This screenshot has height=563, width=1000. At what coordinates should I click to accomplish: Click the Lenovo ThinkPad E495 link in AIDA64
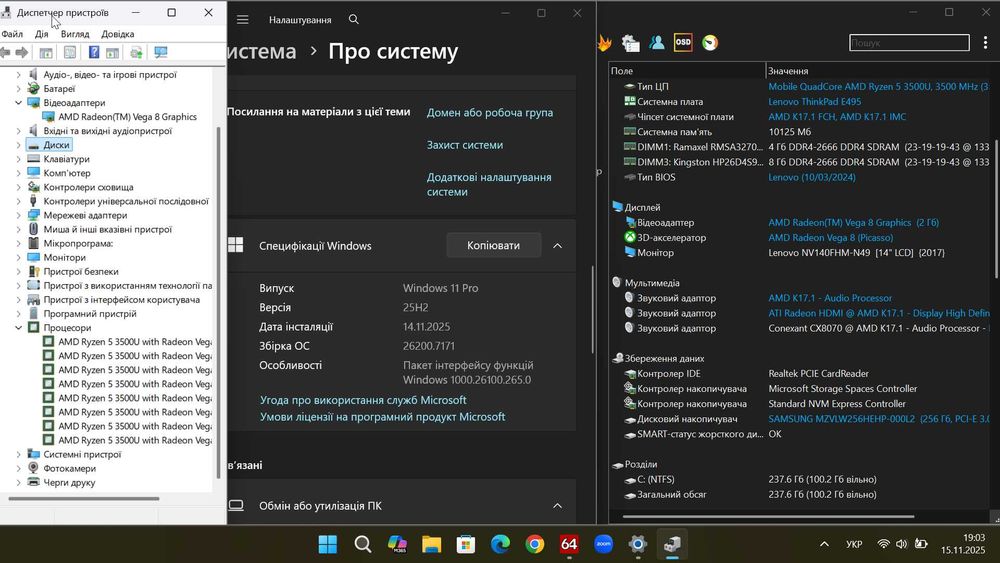pos(814,101)
